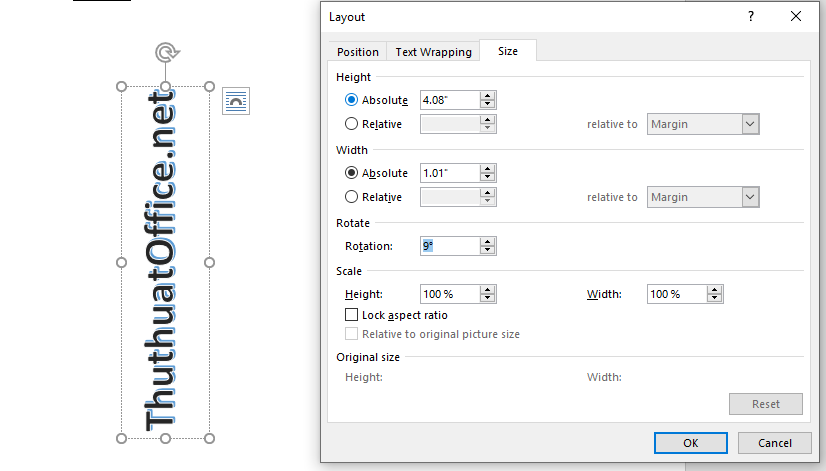Select Relative radio button under Width
Viewport: 826px width, 471px height.
(x=351, y=197)
